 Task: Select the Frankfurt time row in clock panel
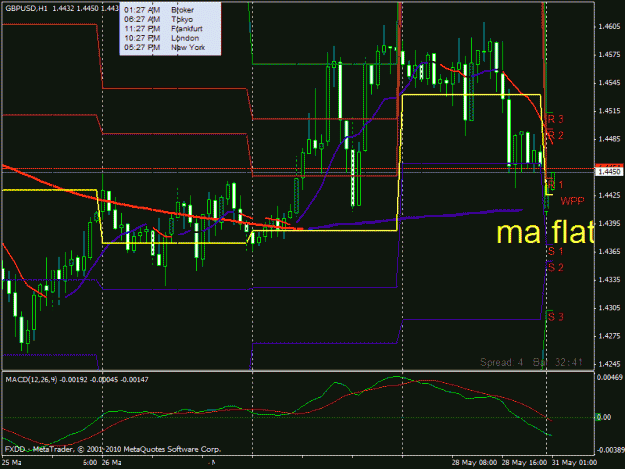coord(163,29)
